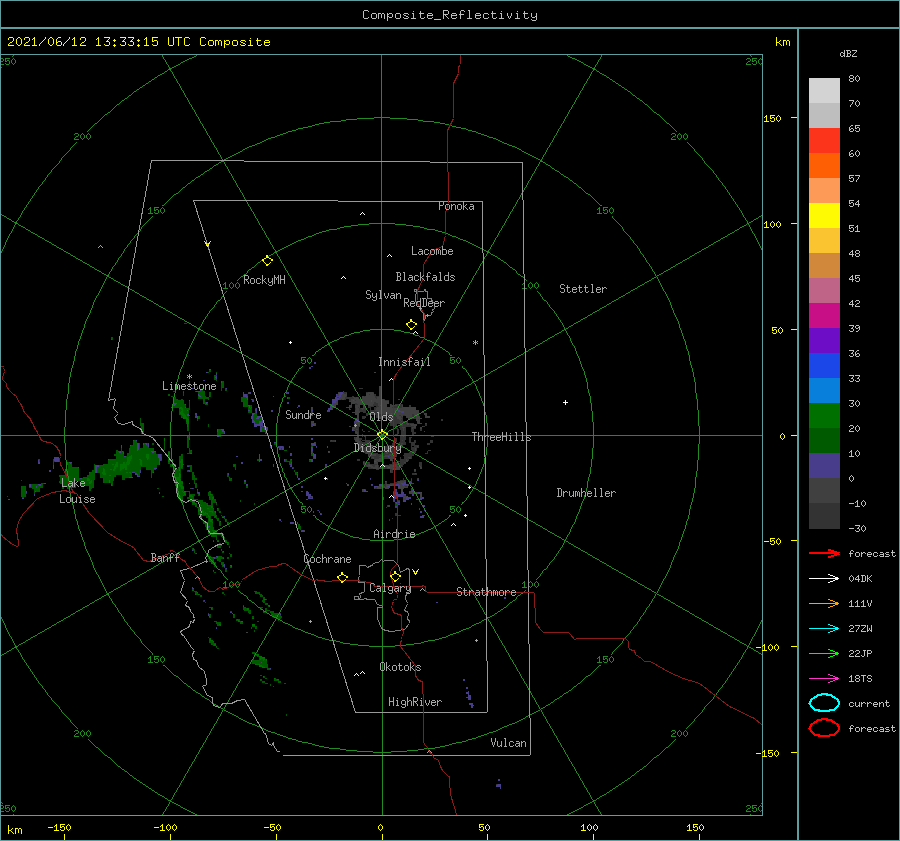This screenshot has height=841, width=900.
Task: Click the white plus marker north of Drumheller
Action: click(x=565, y=402)
